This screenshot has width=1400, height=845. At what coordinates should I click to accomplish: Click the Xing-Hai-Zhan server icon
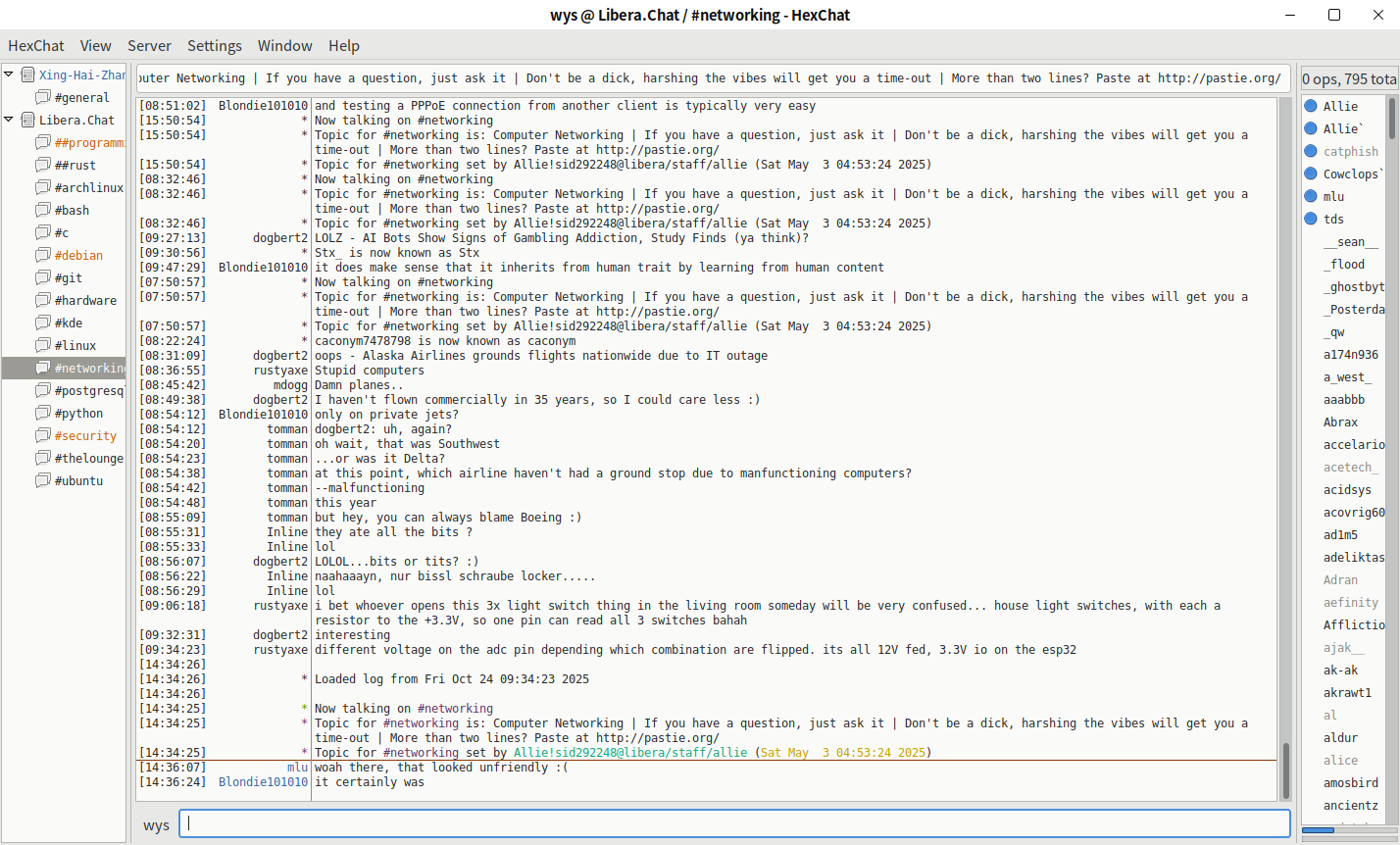click(x=28, y=75)
